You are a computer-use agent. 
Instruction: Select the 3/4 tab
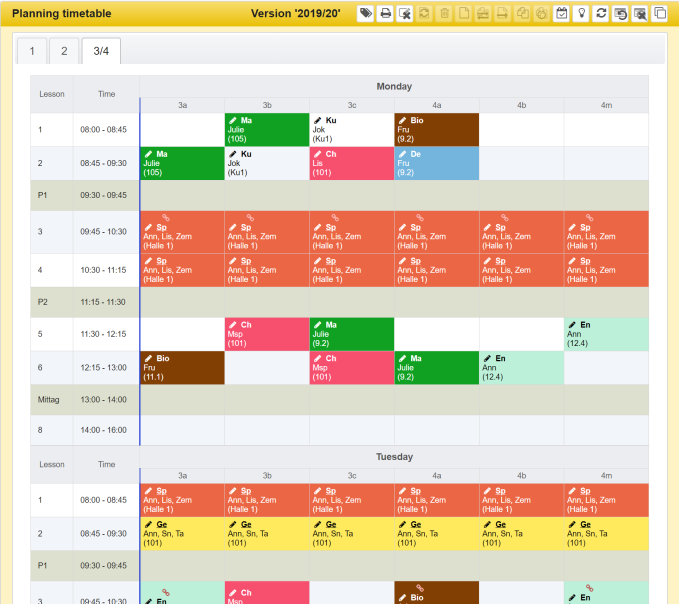click(x=100, y=51)
